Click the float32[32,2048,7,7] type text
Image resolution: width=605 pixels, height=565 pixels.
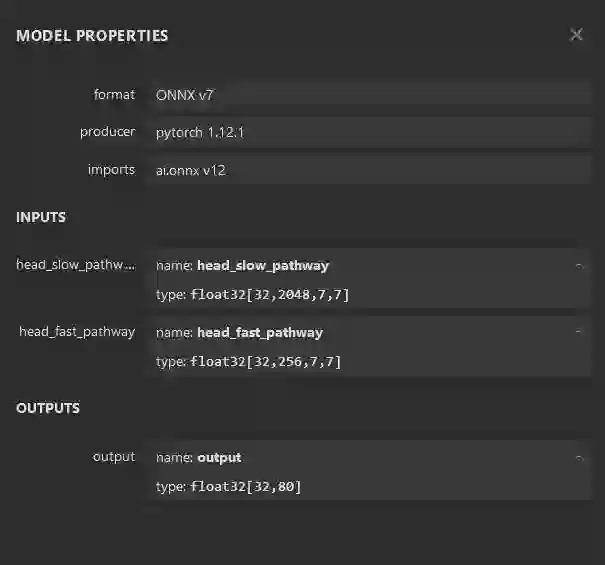point(270,295)
